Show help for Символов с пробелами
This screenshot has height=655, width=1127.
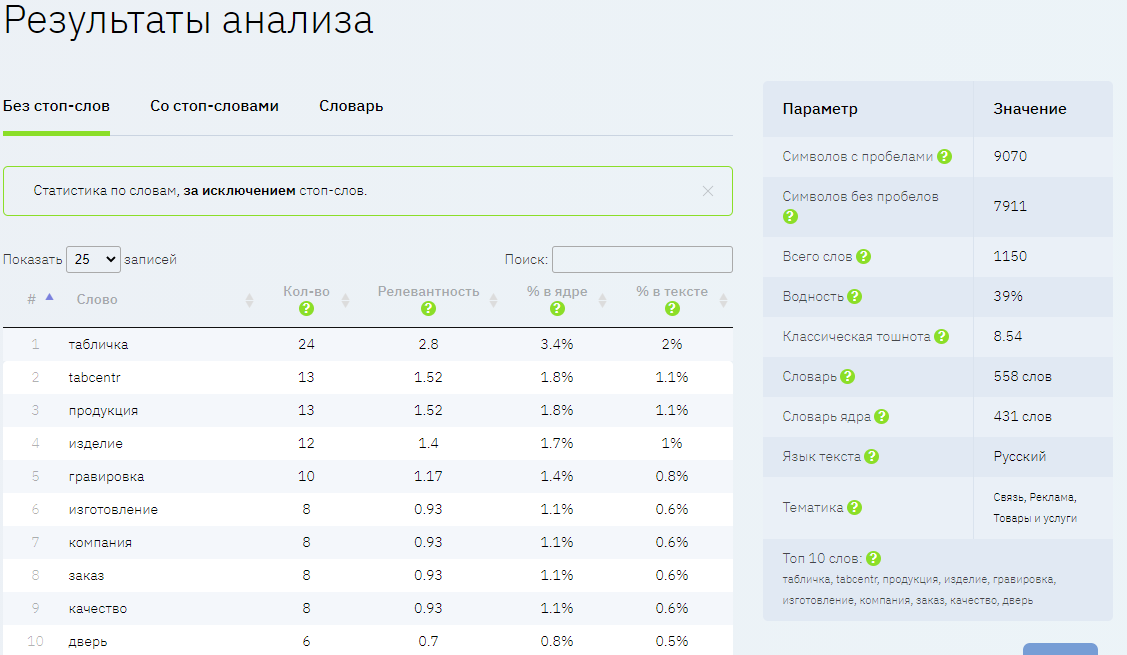pyautogui.click(x=944, y=156)
